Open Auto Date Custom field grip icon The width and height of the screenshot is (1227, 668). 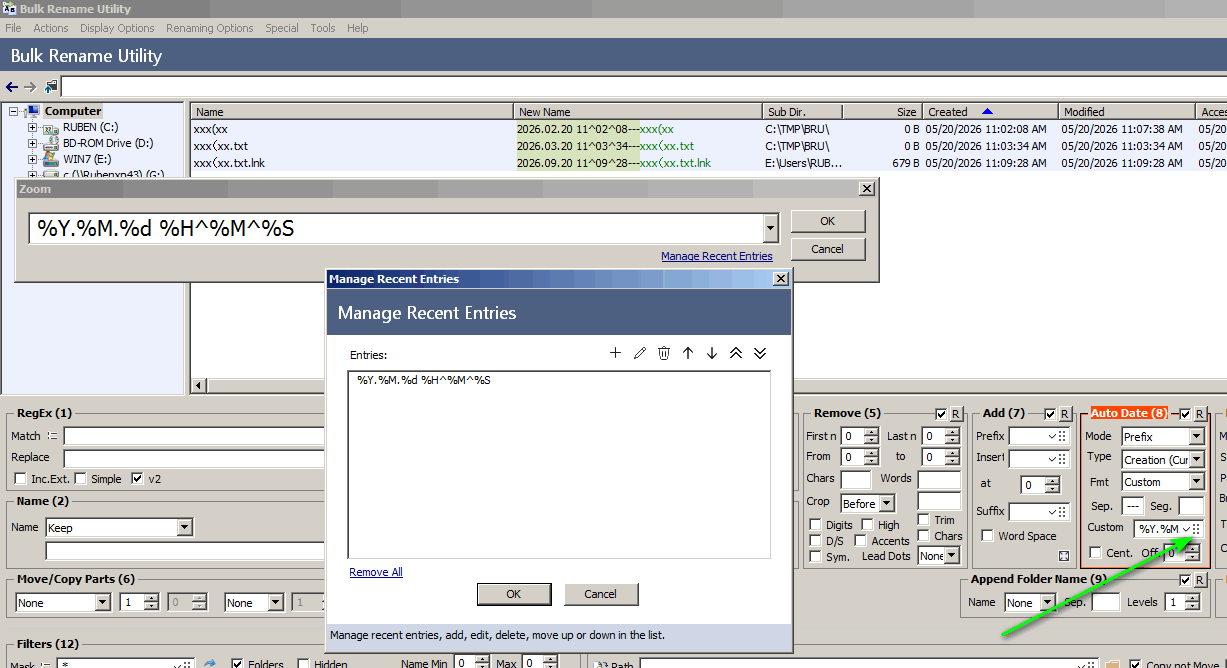pyautogui.click(x=1196, y=529)
